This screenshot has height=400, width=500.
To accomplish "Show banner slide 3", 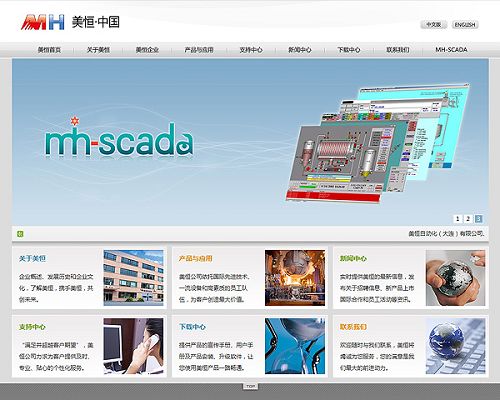I will tap(478, 219).
